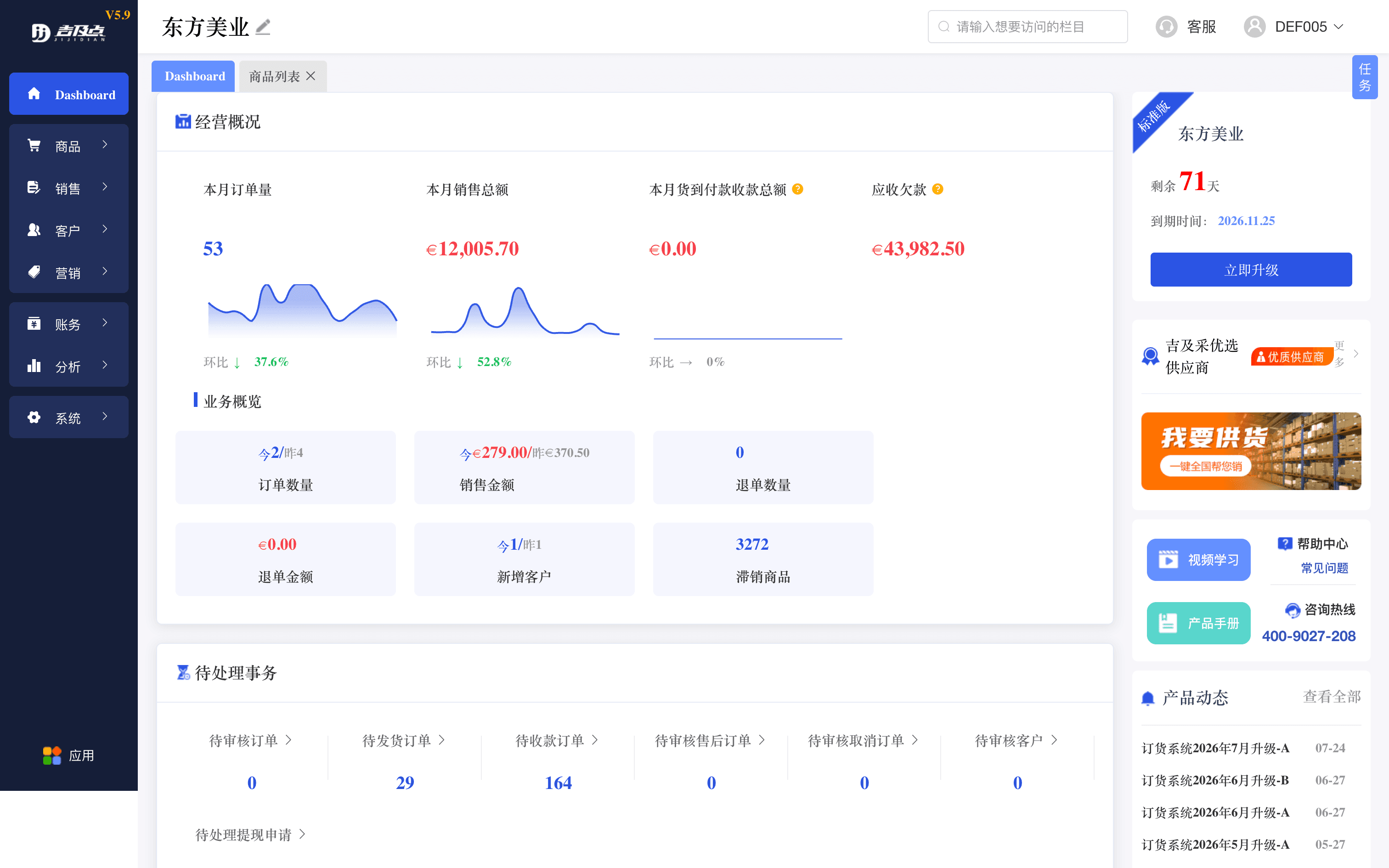Select Dashboard in the sidebar menu
This screenshot has height=868, width=1389.
[x=69, y=94]
